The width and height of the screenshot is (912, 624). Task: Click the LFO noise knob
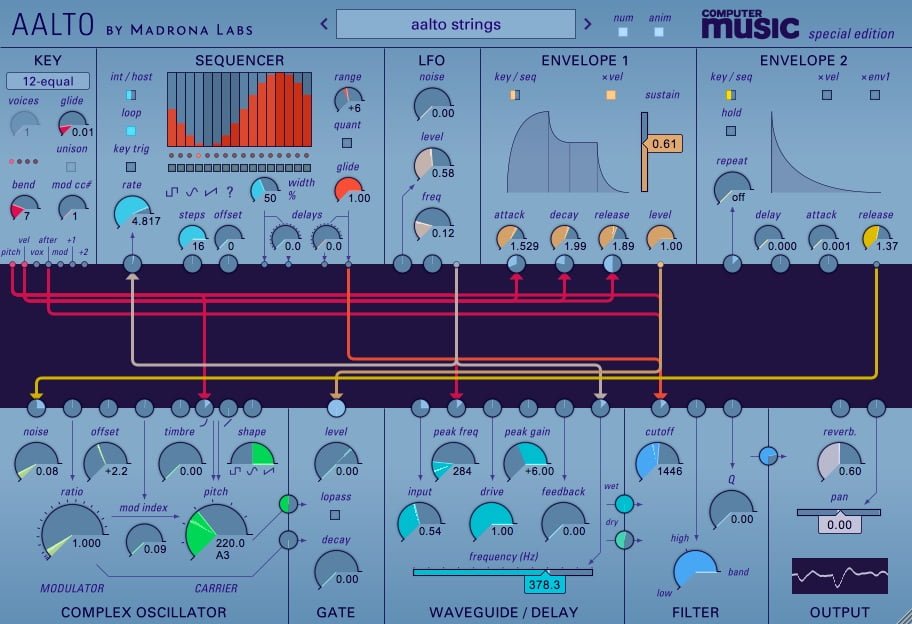click(432, 105)
